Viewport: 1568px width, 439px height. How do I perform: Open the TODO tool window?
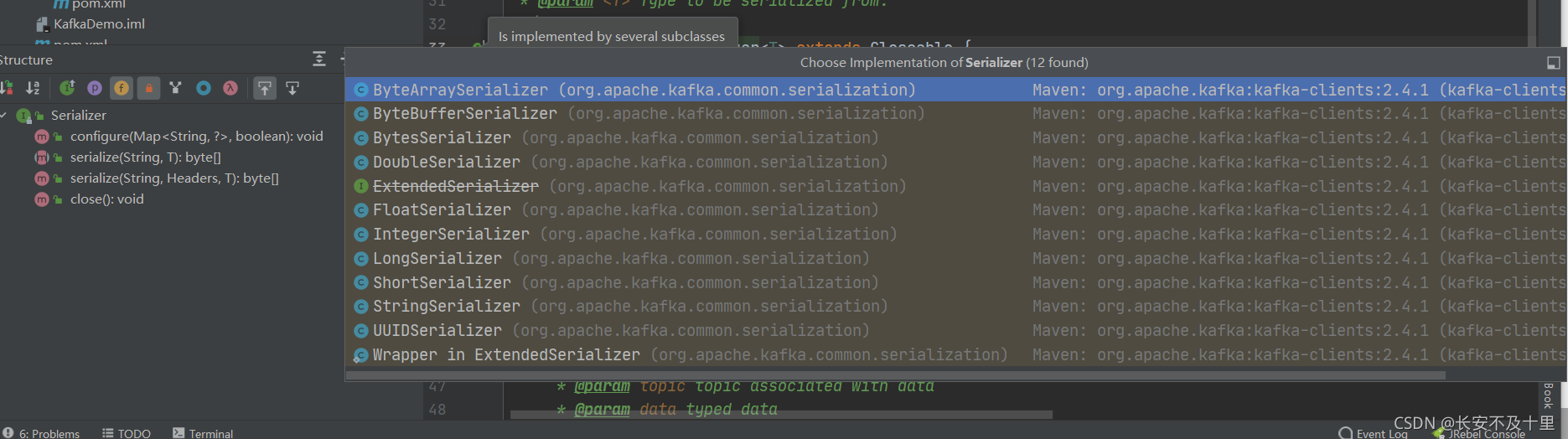pyautogui.click(x=127, y=432)
